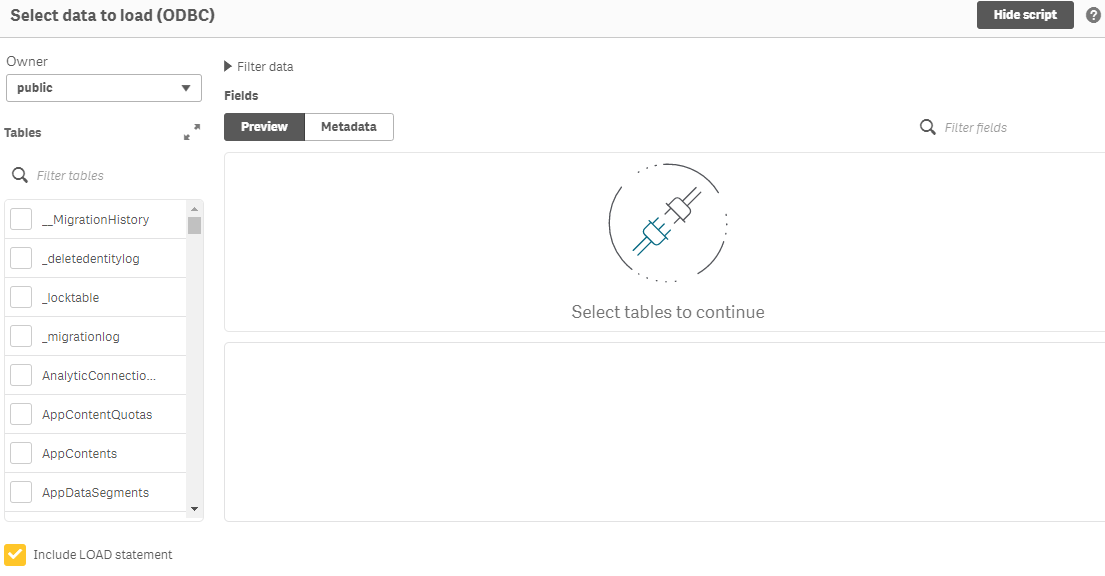The height and width of the screenshot is (576, 1105).
Task: Click the Filter tables search icon
Action: 19,176
